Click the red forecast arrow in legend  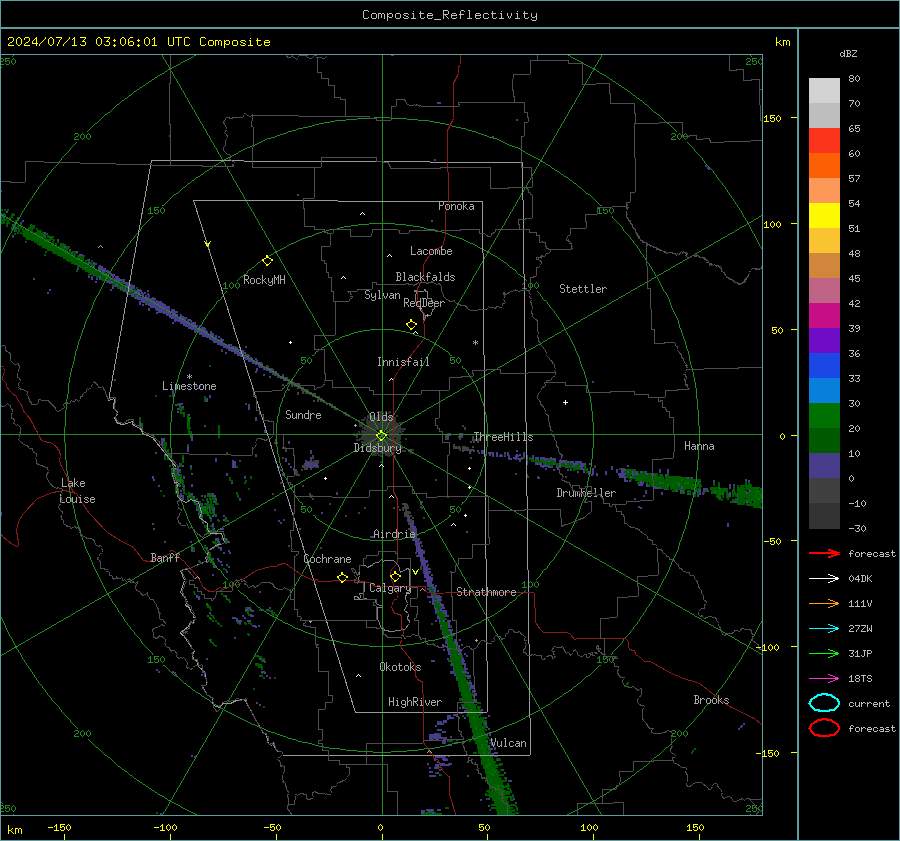824,553
